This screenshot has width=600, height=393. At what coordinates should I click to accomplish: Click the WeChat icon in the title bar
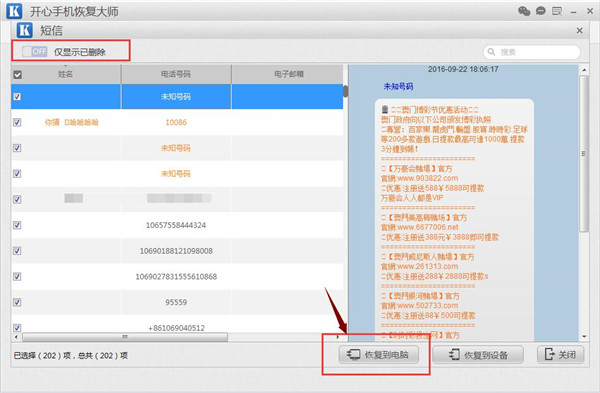pos(524,11)
